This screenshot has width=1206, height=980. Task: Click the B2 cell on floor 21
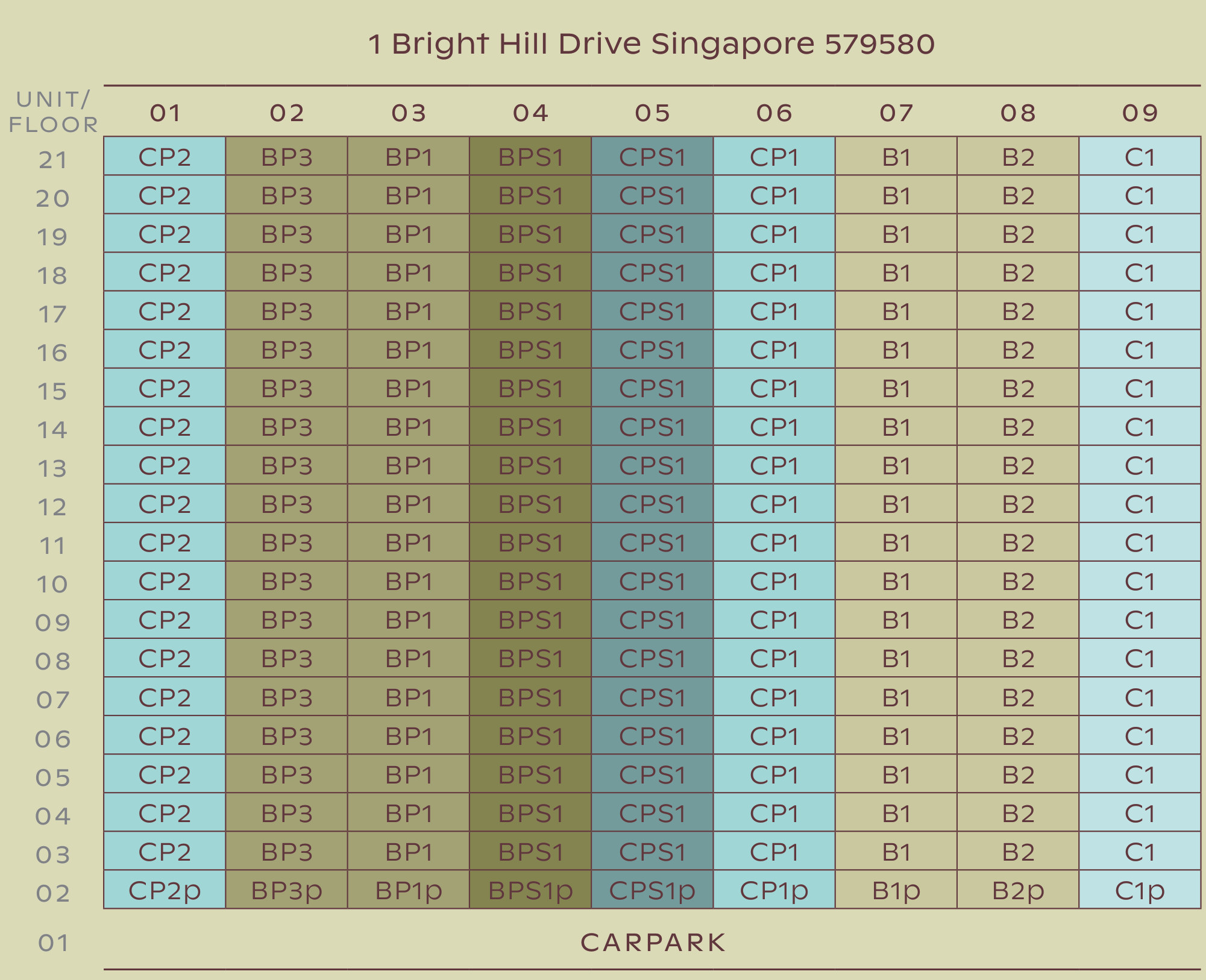click(x=1018, y=156)
